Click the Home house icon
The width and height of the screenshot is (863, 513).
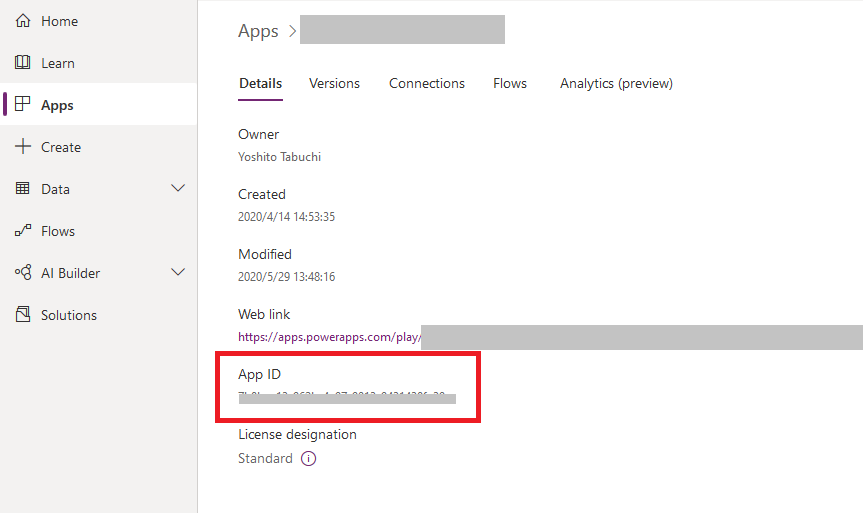click(x=23, y=21)
